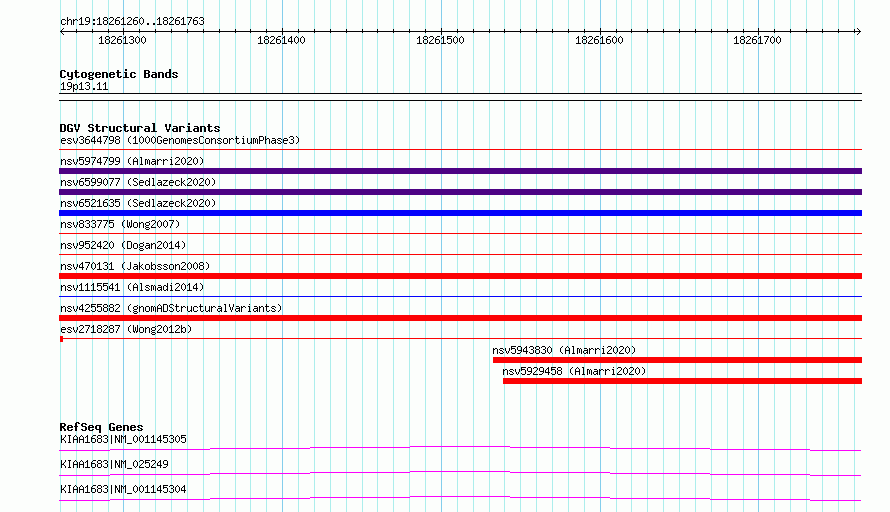Click the 19p13.11 band label
Image resolution: width=890 pixels, height=512 pixels.
(x=84, y=86)
